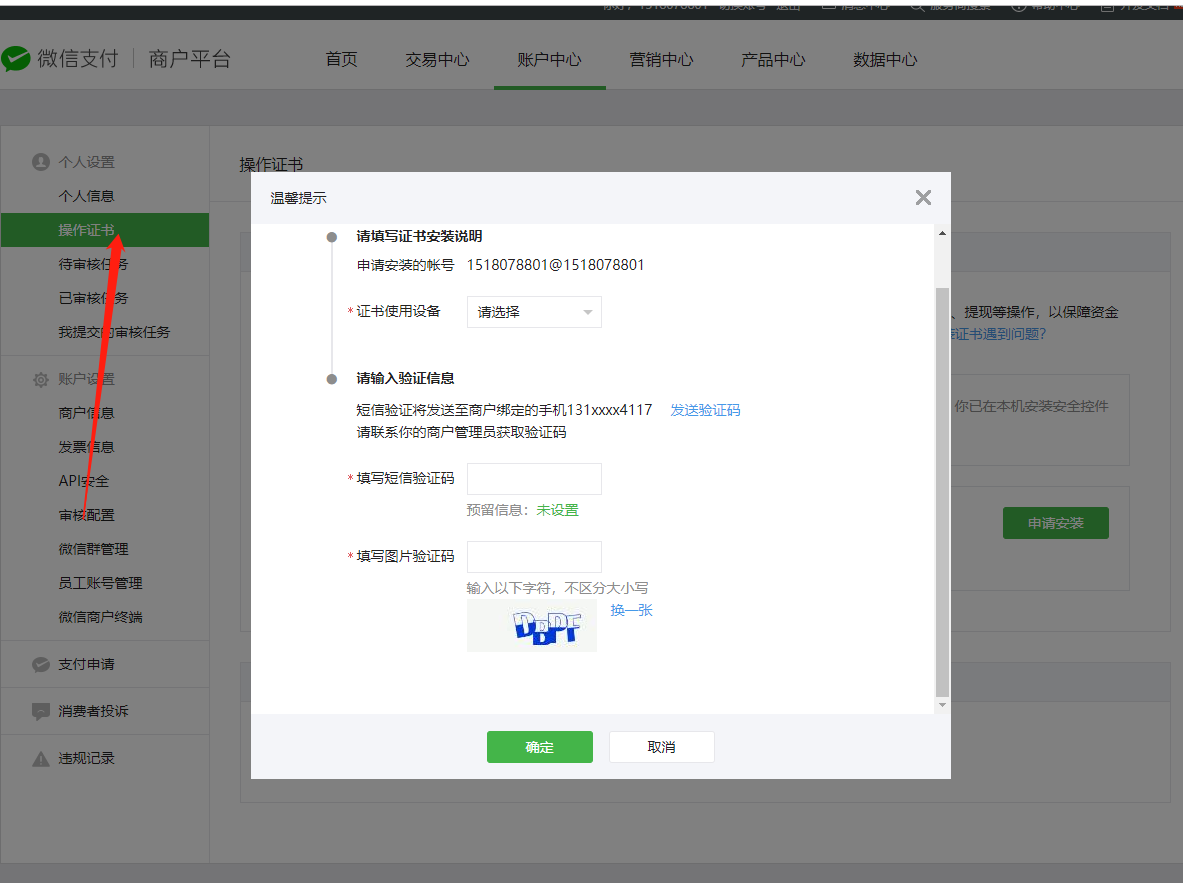This screenshot has height=883, width=1183.
Task: Switch to the 交易中心 tab
Action: coord(437,60)
